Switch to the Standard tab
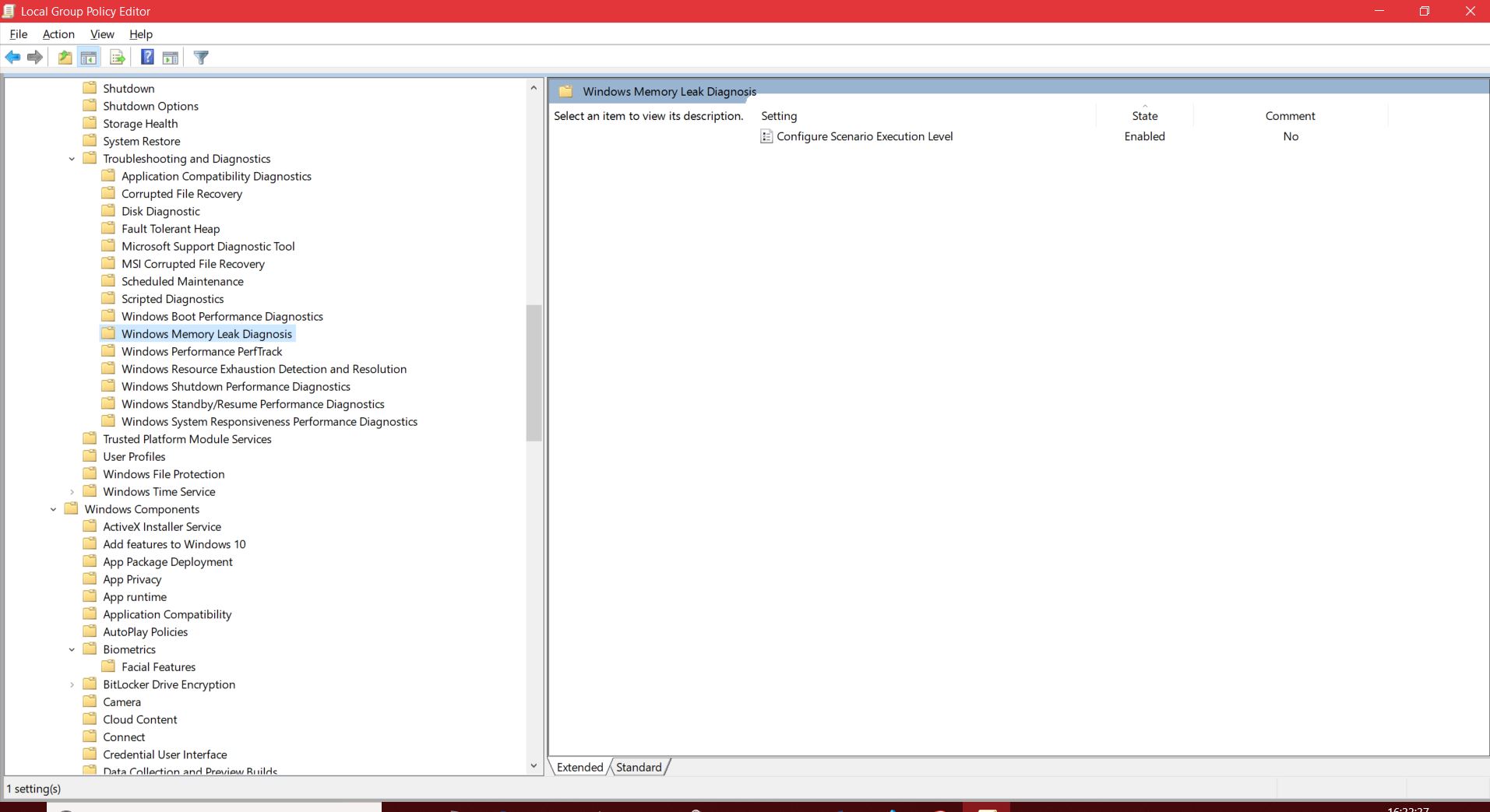Image resolution: width=1490 pixels, height=812 pixels. click(639, 767)
